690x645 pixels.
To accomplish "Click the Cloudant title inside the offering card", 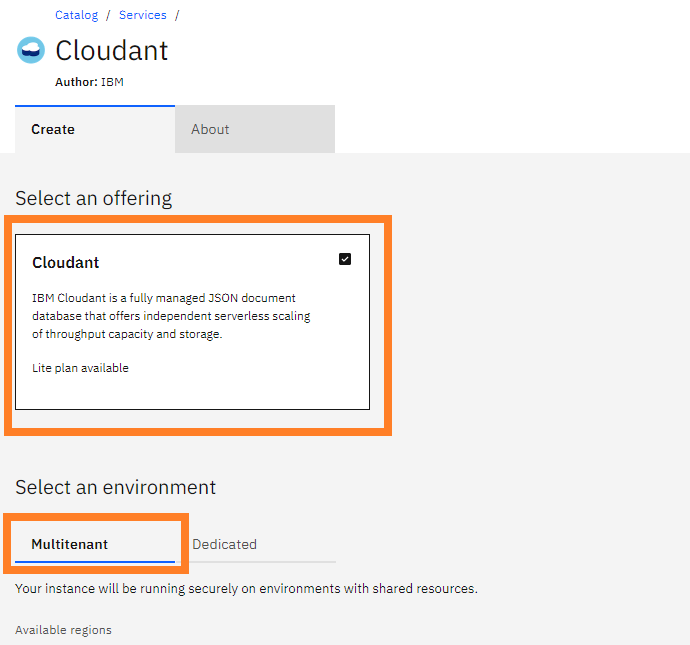I will click(x=66, y=263).
